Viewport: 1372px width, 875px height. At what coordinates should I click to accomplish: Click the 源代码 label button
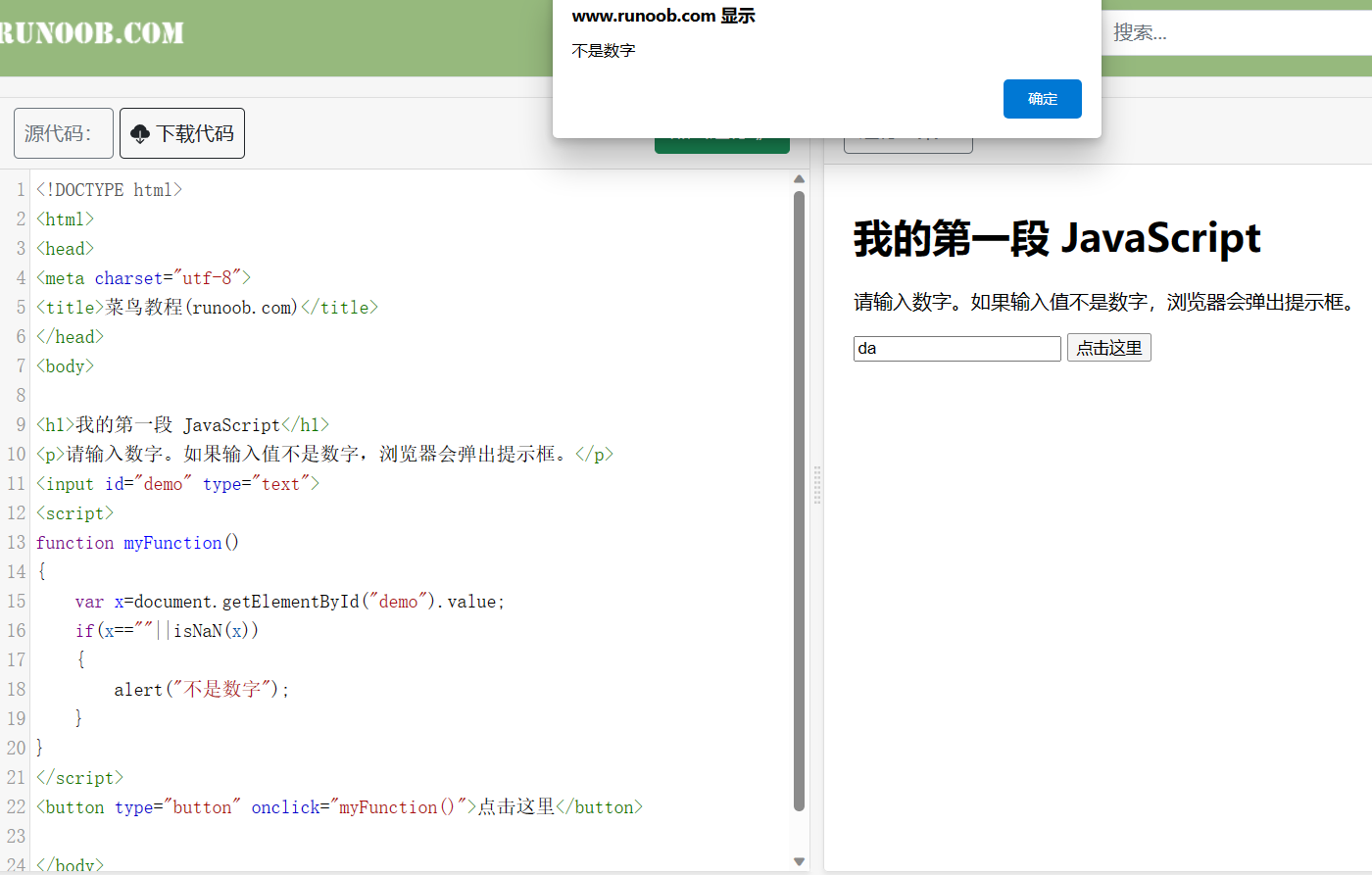64,133
